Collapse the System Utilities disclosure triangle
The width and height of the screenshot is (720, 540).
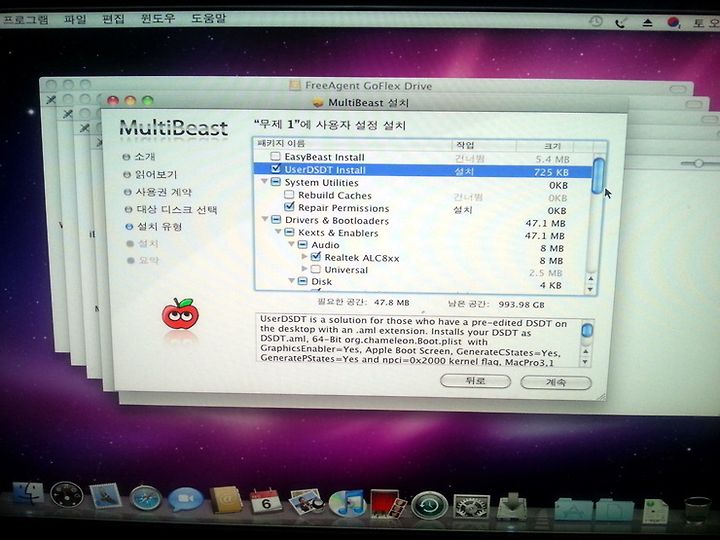(264, 181)
